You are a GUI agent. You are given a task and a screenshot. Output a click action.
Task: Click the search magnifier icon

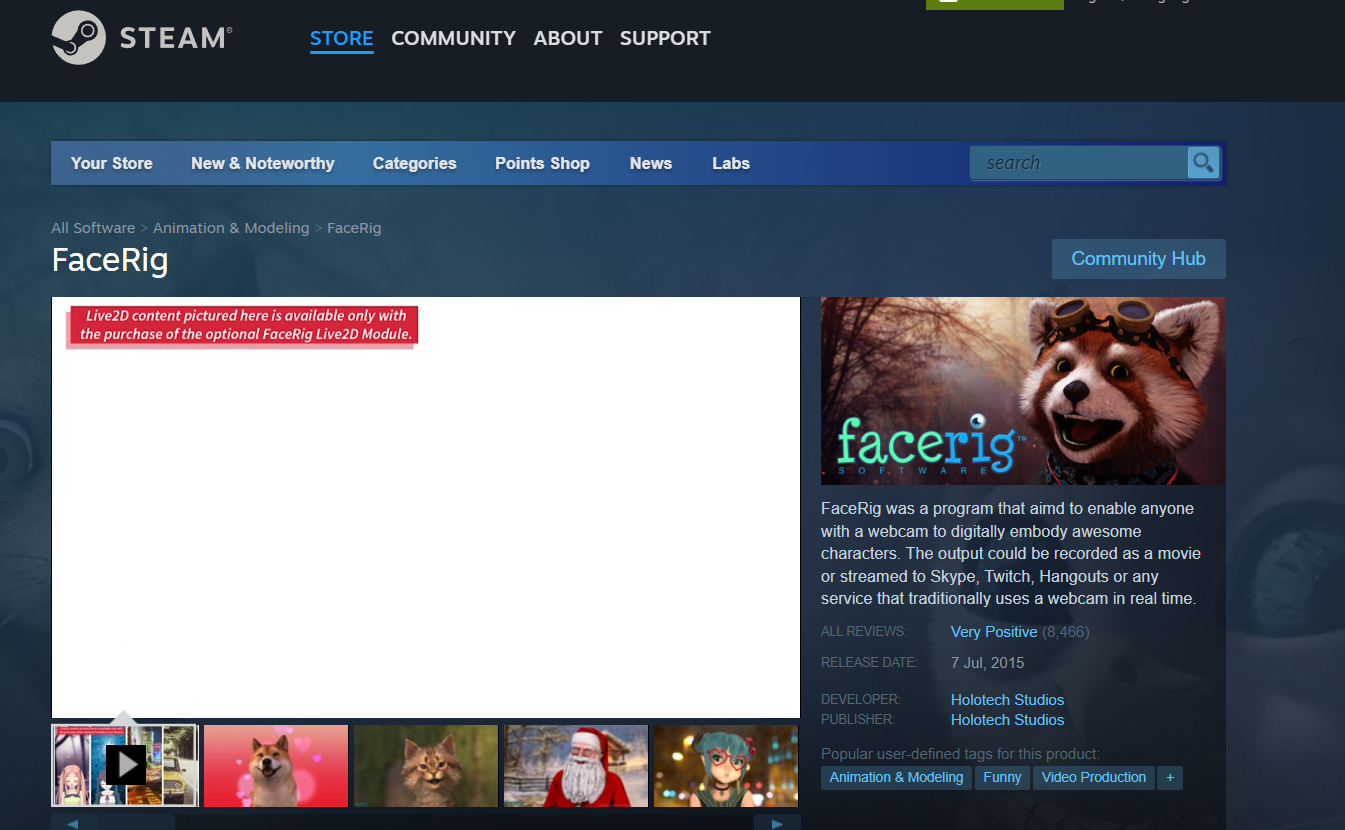[x=1203, y=162]
